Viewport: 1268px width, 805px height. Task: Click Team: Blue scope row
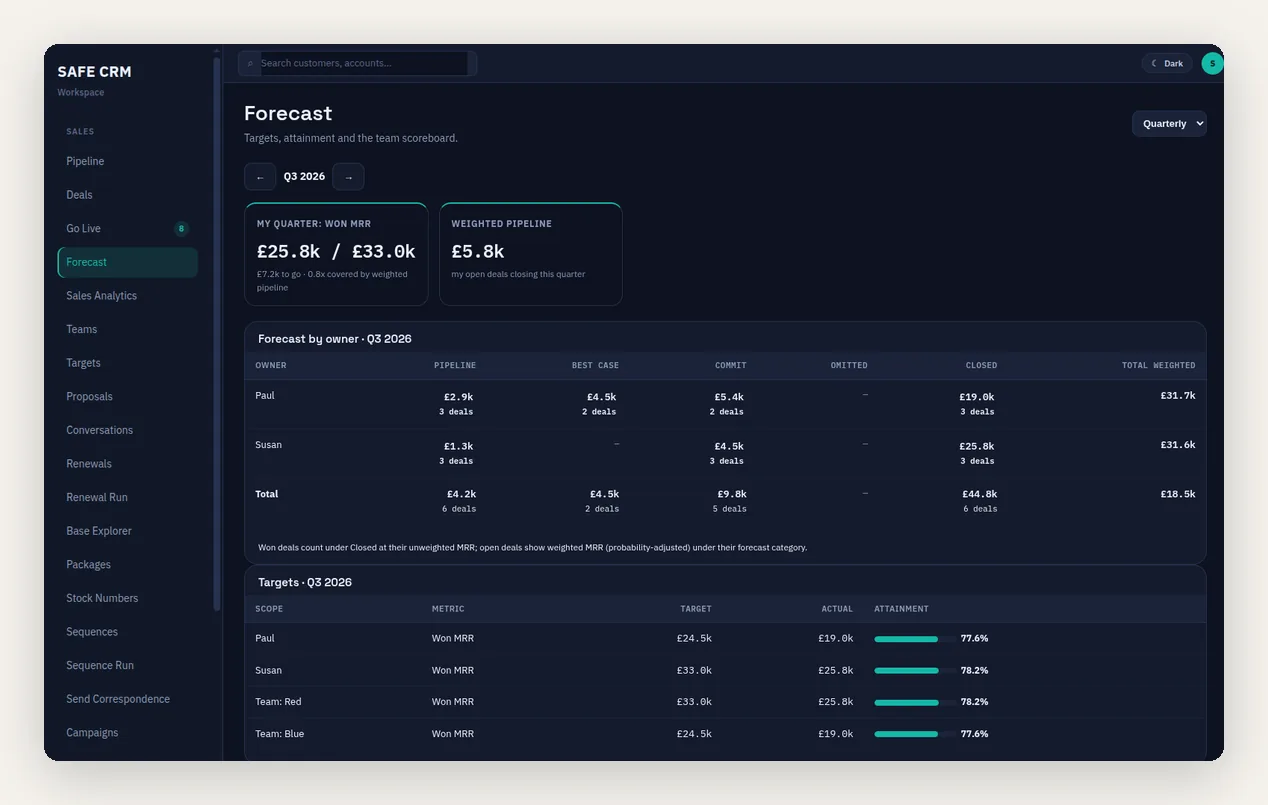[x=725, y=734]
